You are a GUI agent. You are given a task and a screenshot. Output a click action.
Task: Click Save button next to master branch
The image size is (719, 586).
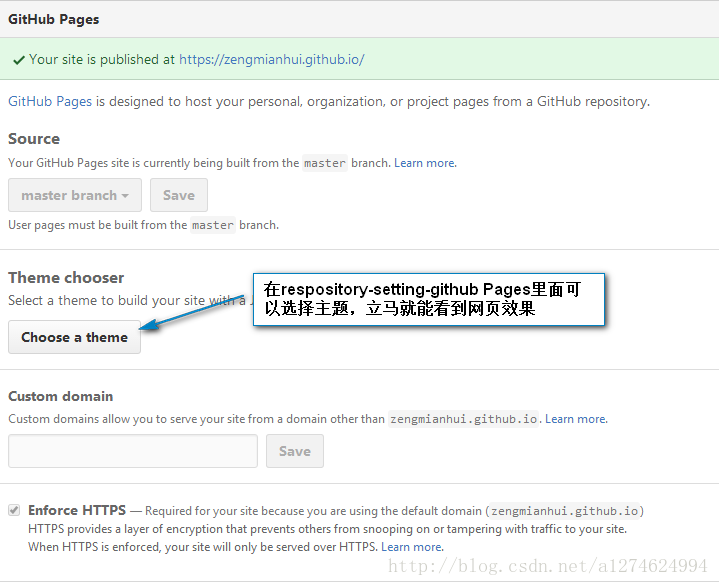pyautogui.click(x=179, y=195)
